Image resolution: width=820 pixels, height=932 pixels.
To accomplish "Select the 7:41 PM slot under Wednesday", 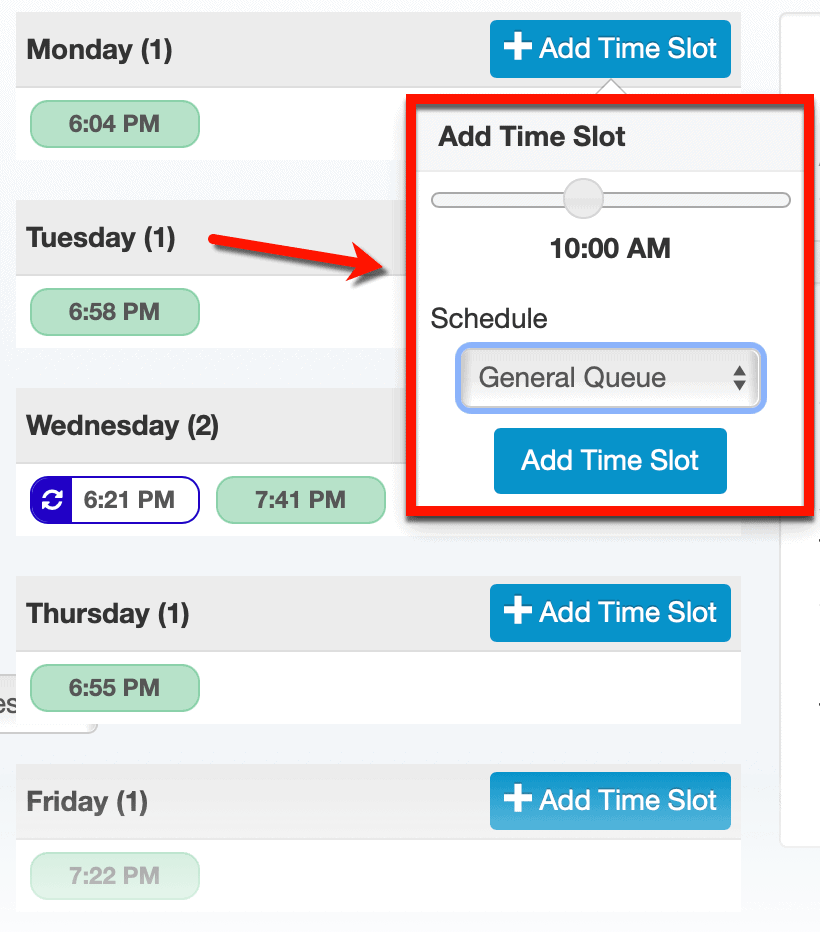I will point(301,500).
